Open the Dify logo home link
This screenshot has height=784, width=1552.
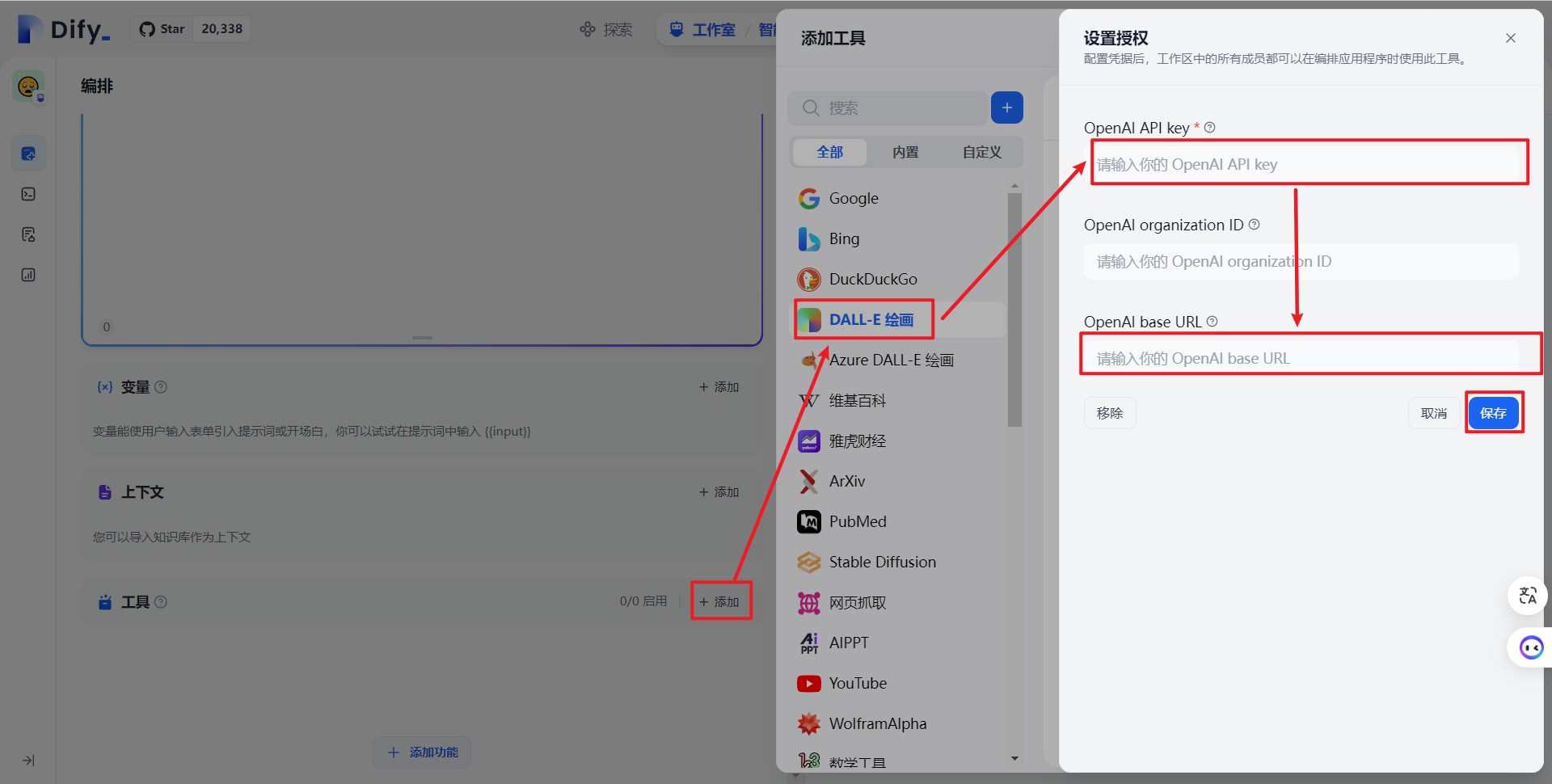[x=63, y=29]
